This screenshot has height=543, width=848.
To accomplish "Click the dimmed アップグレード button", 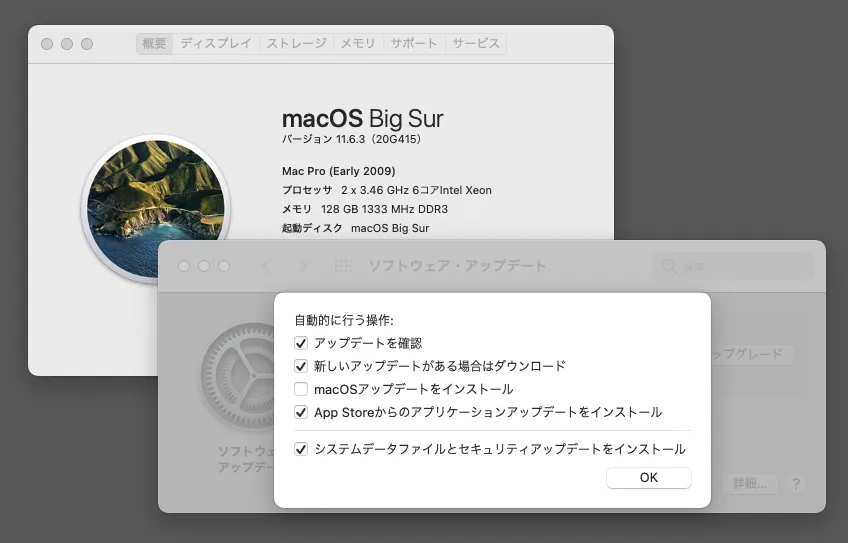I will click(751, 354).
